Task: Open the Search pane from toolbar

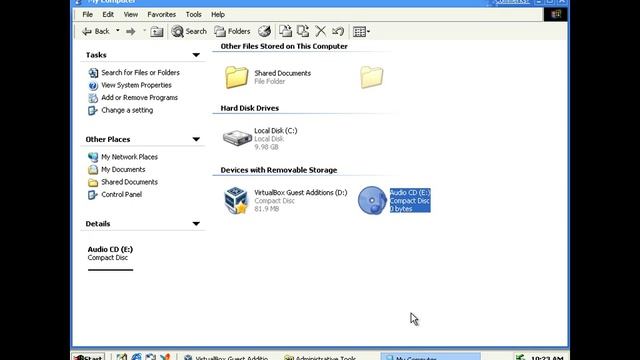Action: (x=189, y=31)
